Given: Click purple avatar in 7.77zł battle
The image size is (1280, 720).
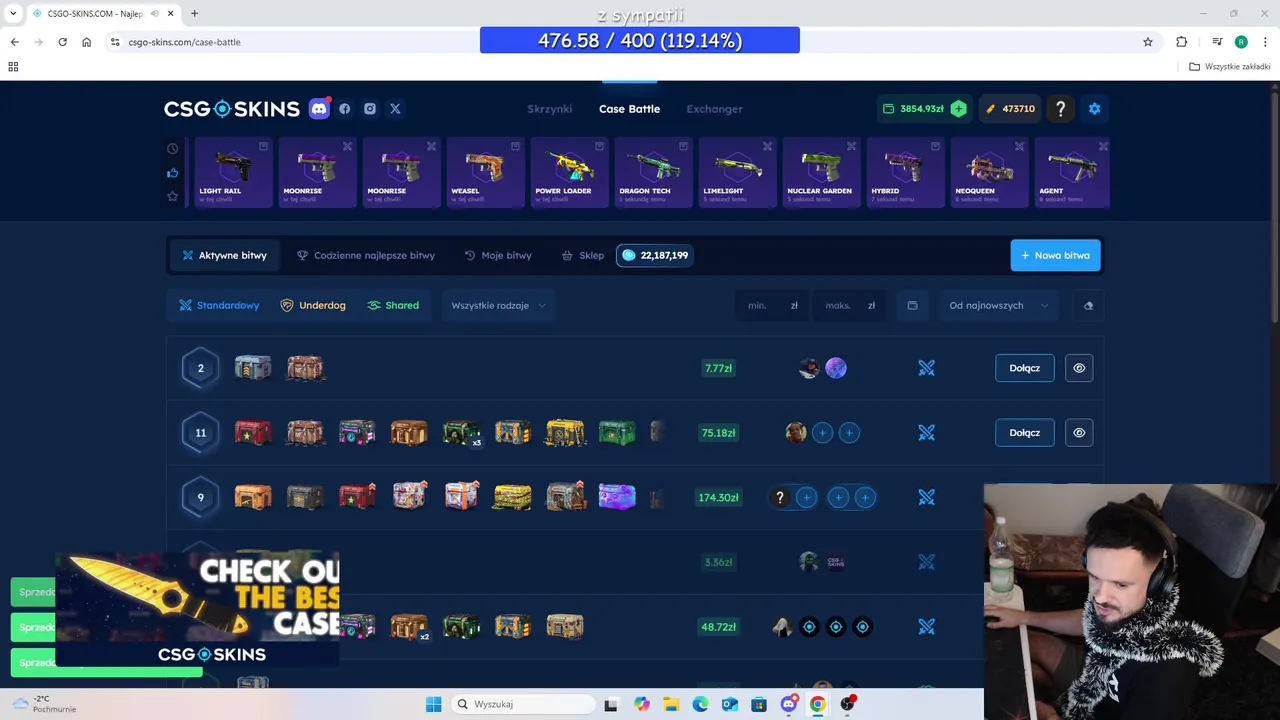Looking at the screenshot, I should click(836, 368).
